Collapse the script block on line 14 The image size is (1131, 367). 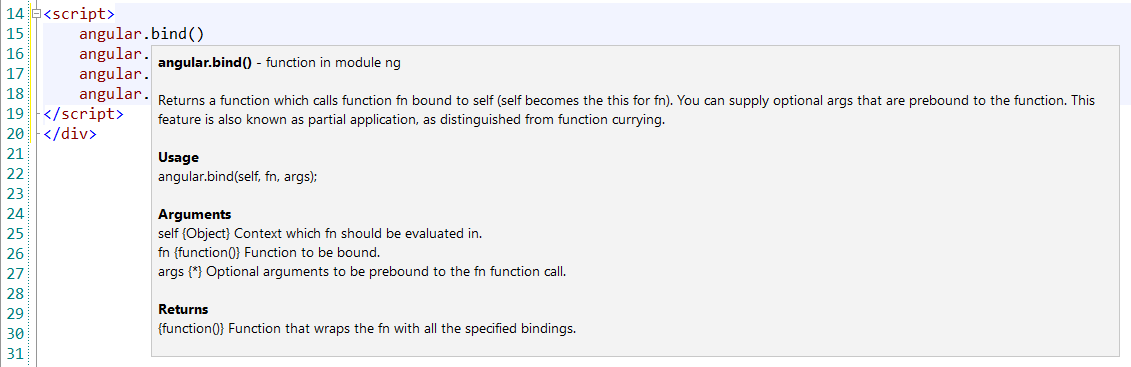click(x=37, y=14)
